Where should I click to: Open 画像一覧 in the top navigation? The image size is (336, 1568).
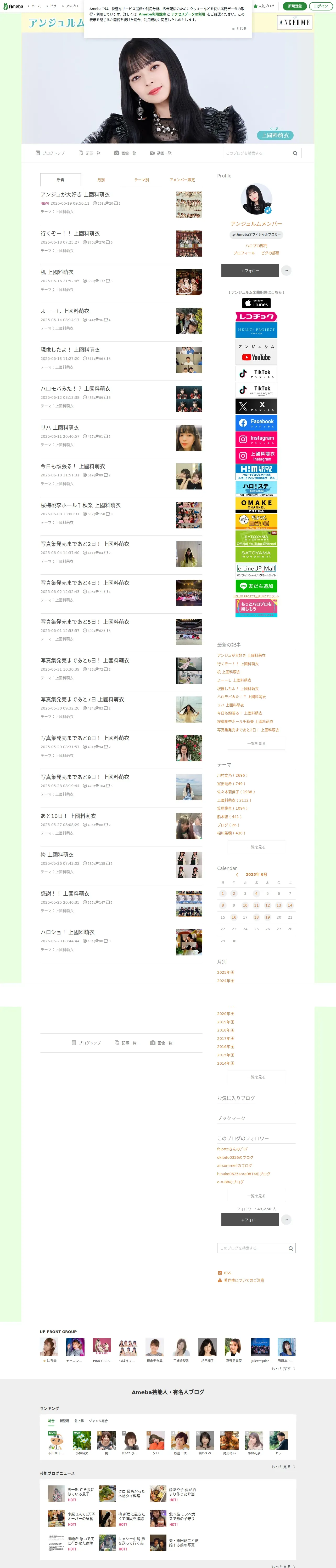[x=125, y=153]
